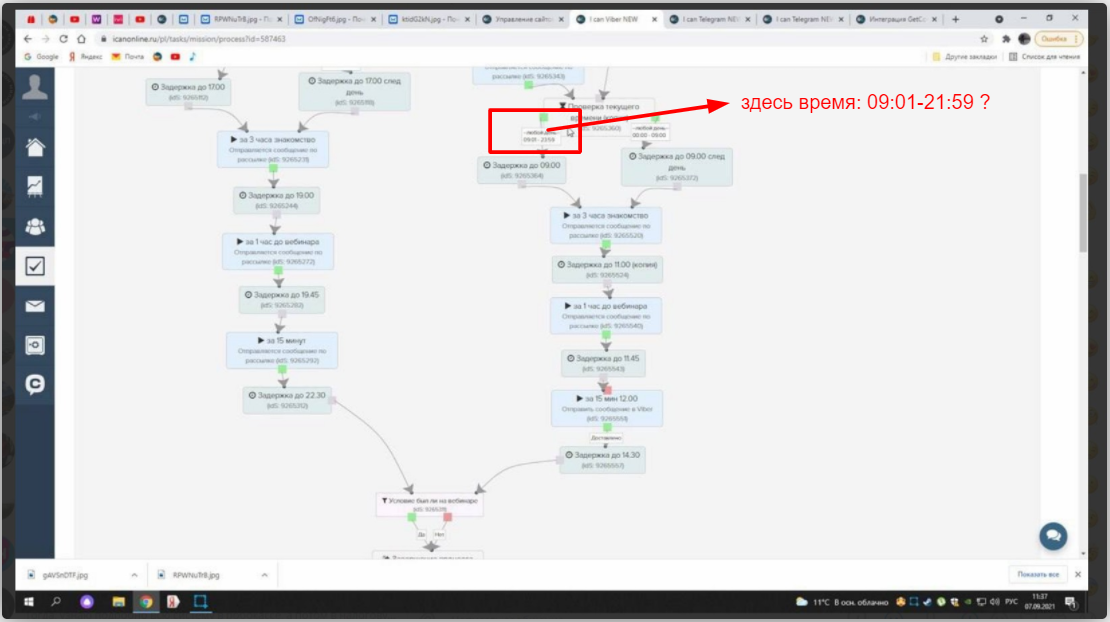Select the 'Задержка до 09.00 след день' node
The height and width of the screenshot is (622, 1110).
pyautogui.click(x=677, y=166)
